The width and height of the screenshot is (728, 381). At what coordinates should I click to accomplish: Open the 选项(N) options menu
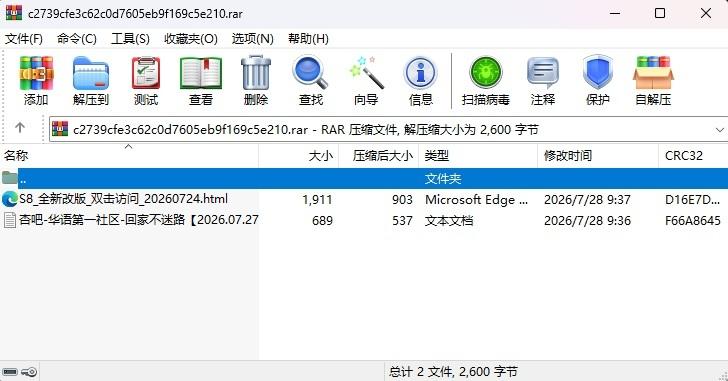(253, 39)
